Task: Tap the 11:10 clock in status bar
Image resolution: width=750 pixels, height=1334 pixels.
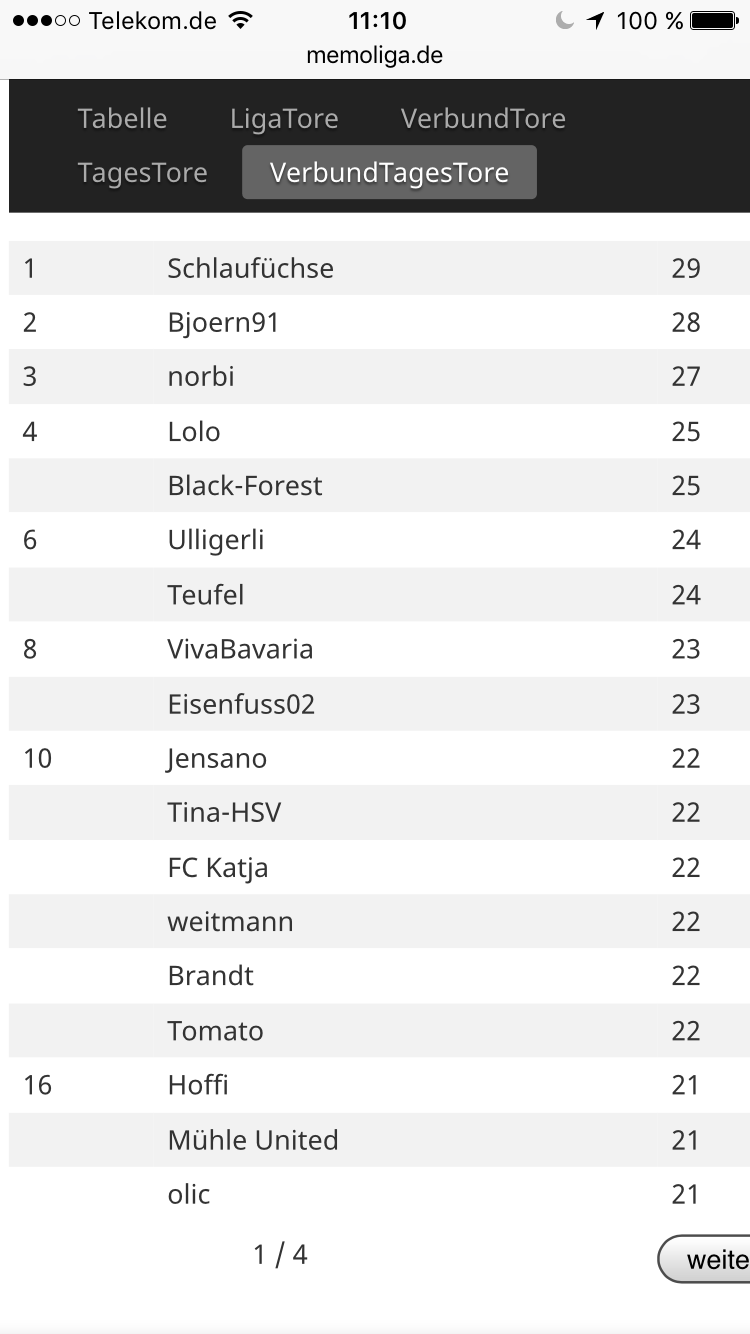Action: coord(377,20)
